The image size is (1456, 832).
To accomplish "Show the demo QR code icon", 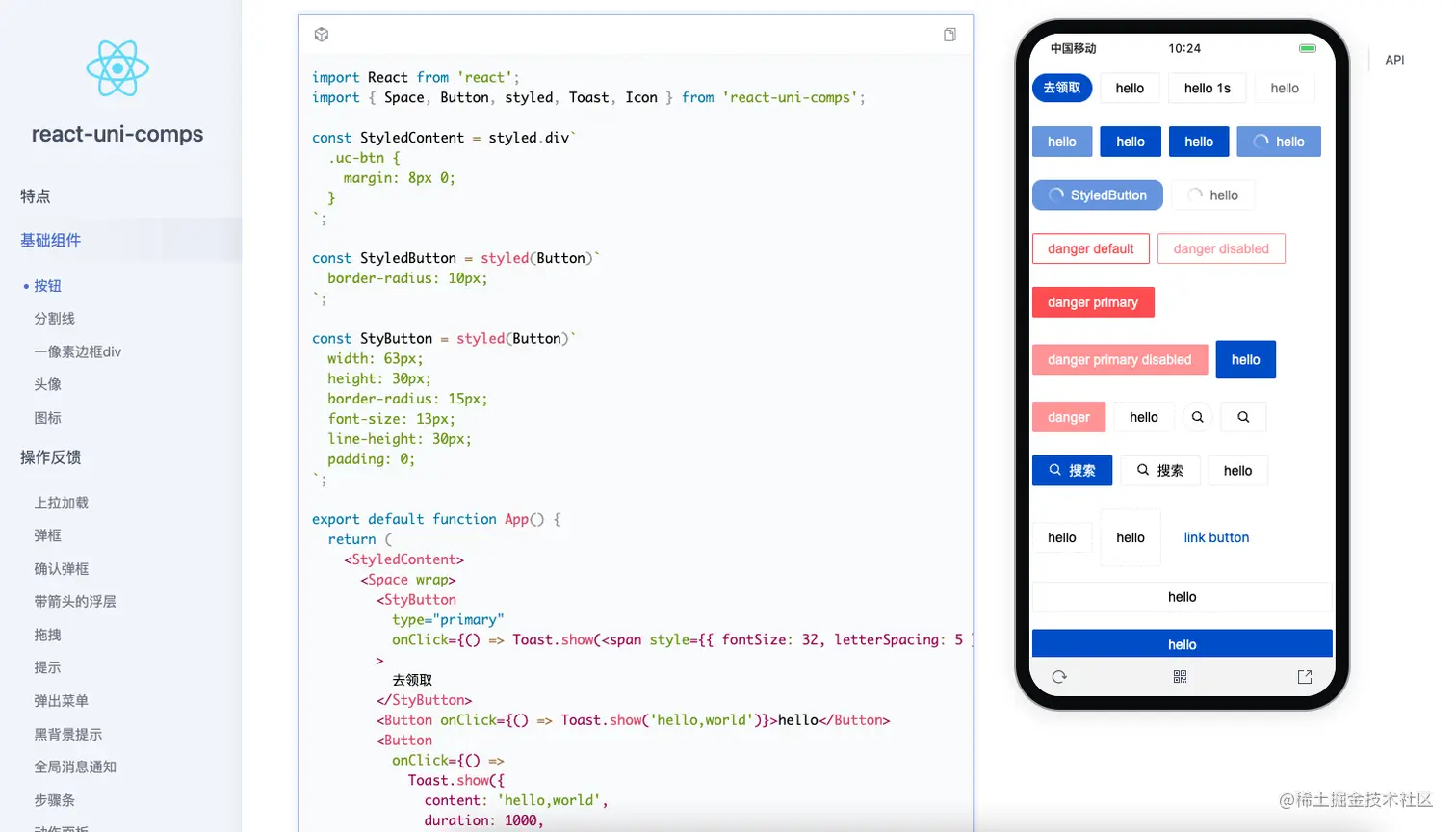I will tap(1180, 677).
